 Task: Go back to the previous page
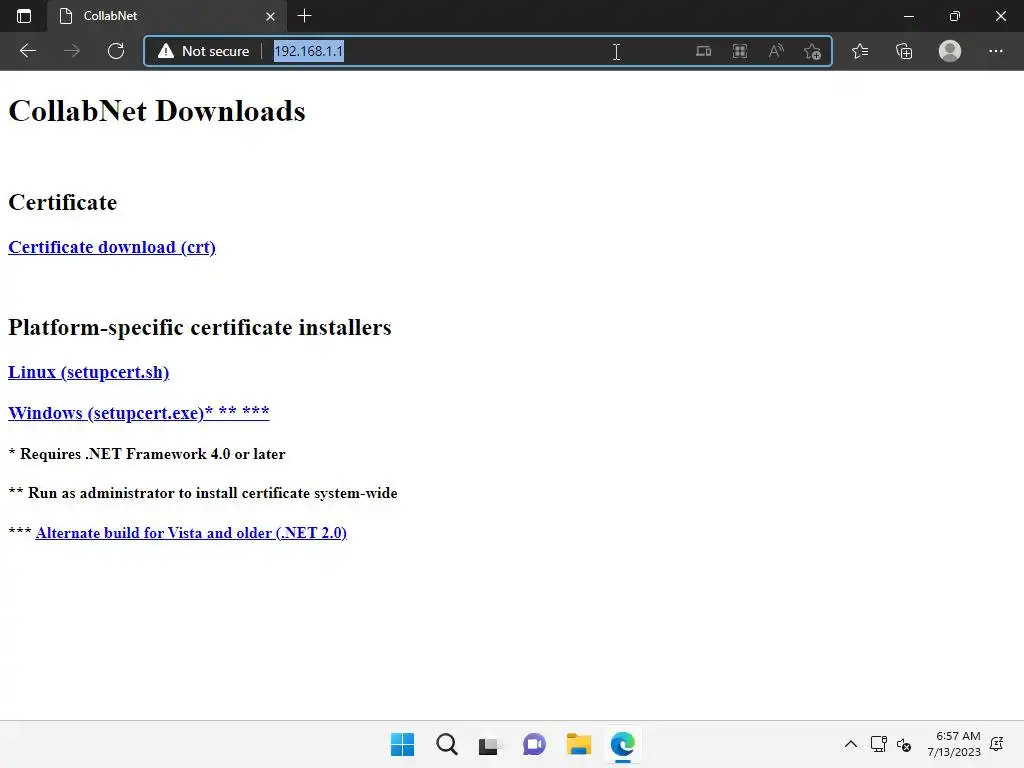coord(27,51)
